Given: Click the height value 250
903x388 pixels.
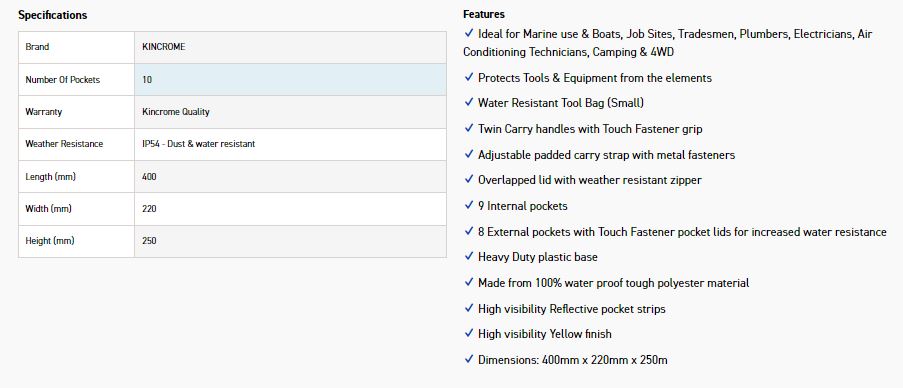Looking at the screenshot, I should click(x=149, y=241).
